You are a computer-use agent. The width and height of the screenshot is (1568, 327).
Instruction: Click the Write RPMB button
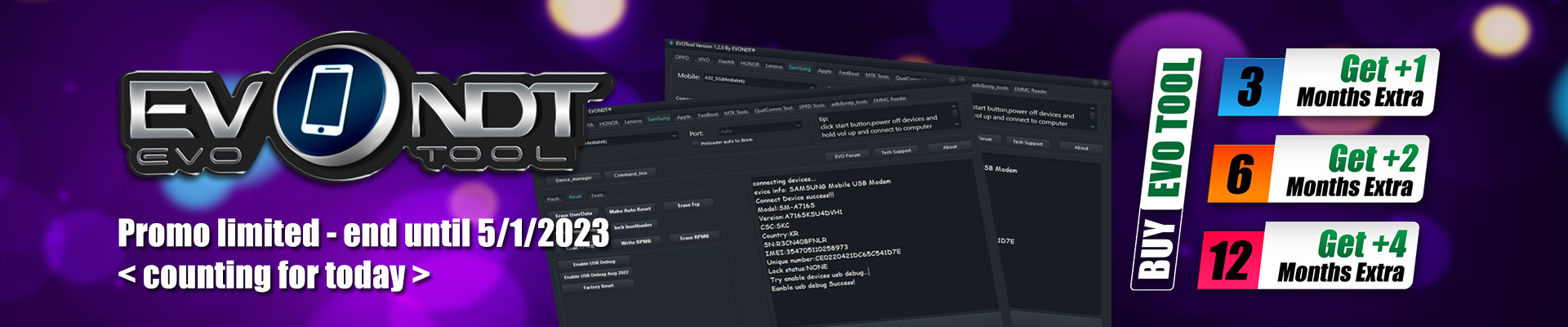click(x=635, y=242)
